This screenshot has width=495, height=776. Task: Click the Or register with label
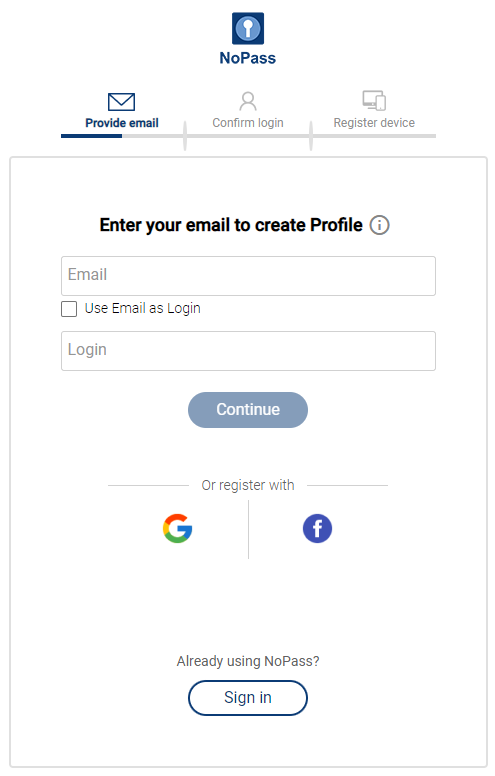248,485
